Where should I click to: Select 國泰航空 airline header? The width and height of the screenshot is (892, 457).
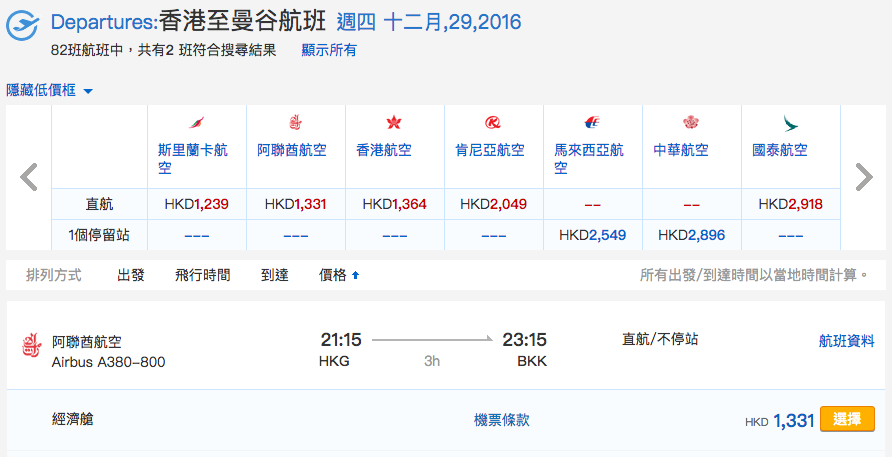[x=780, y=150]
